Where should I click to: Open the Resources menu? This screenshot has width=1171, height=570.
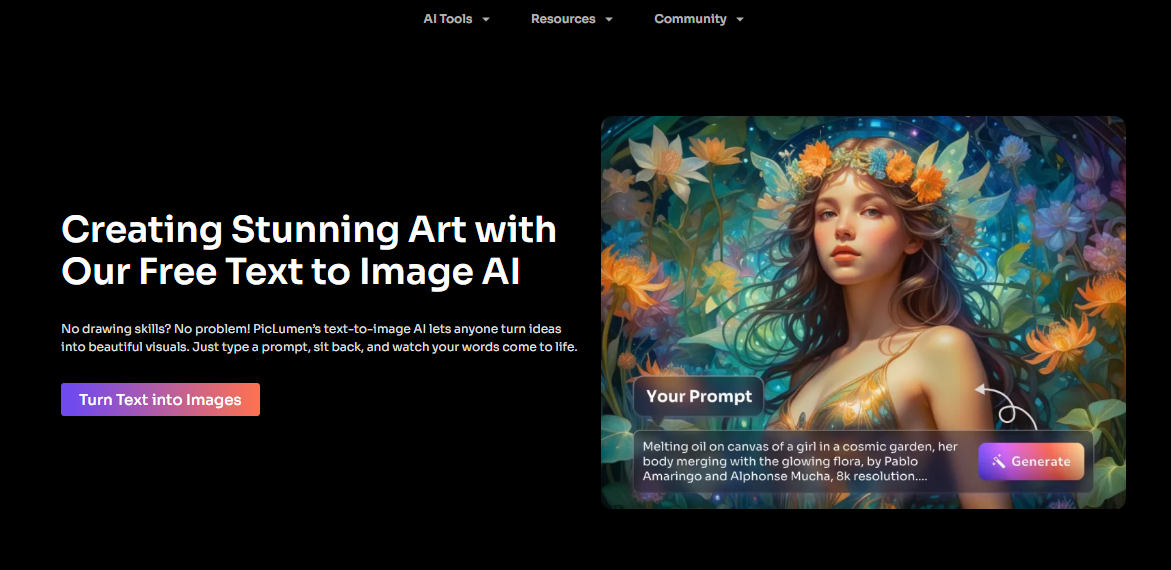pyautogui.click(x=563, y=19)
